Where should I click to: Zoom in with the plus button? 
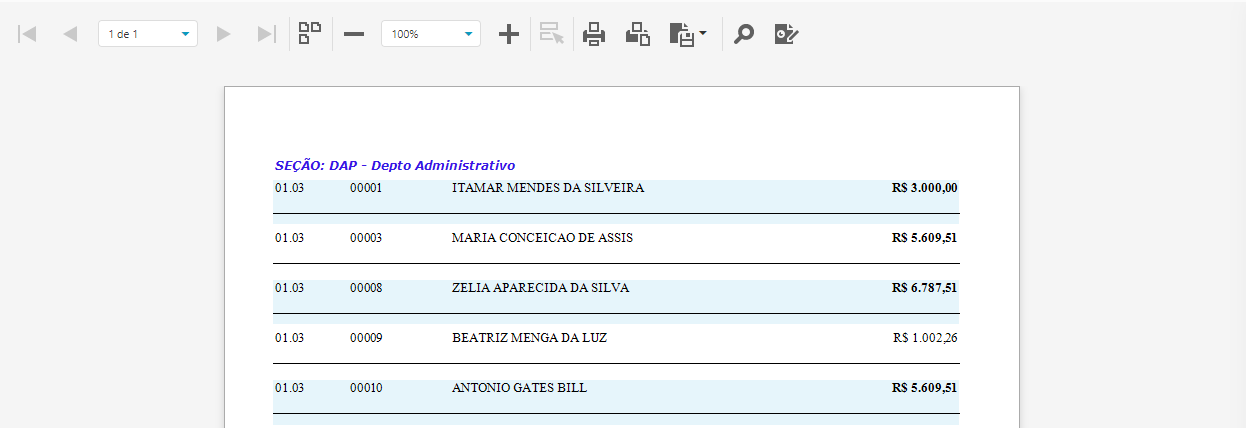pos(509,34)
